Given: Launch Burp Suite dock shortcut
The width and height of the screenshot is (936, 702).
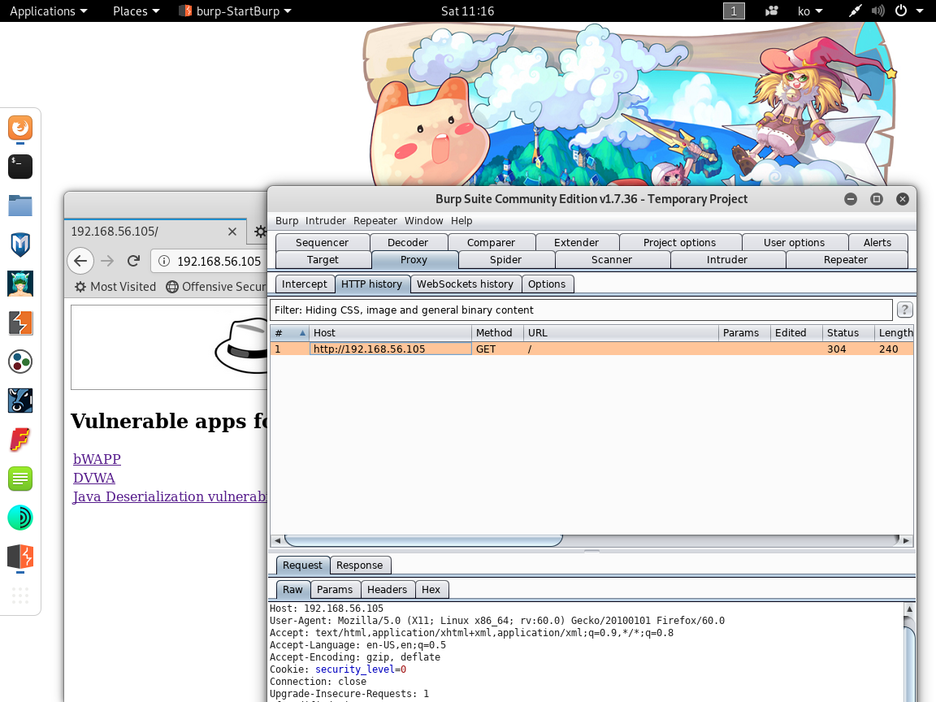Looking at the screenshot, I should click(x=20, y=323).
